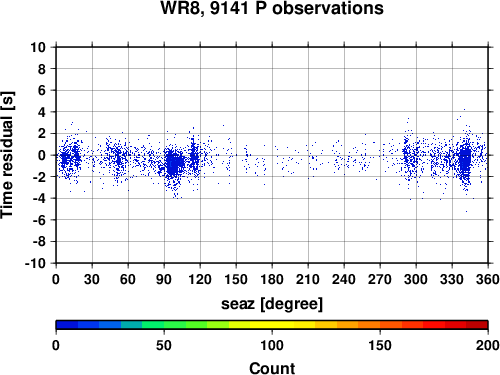Click the y-axis tick label 10

(38, 47)
